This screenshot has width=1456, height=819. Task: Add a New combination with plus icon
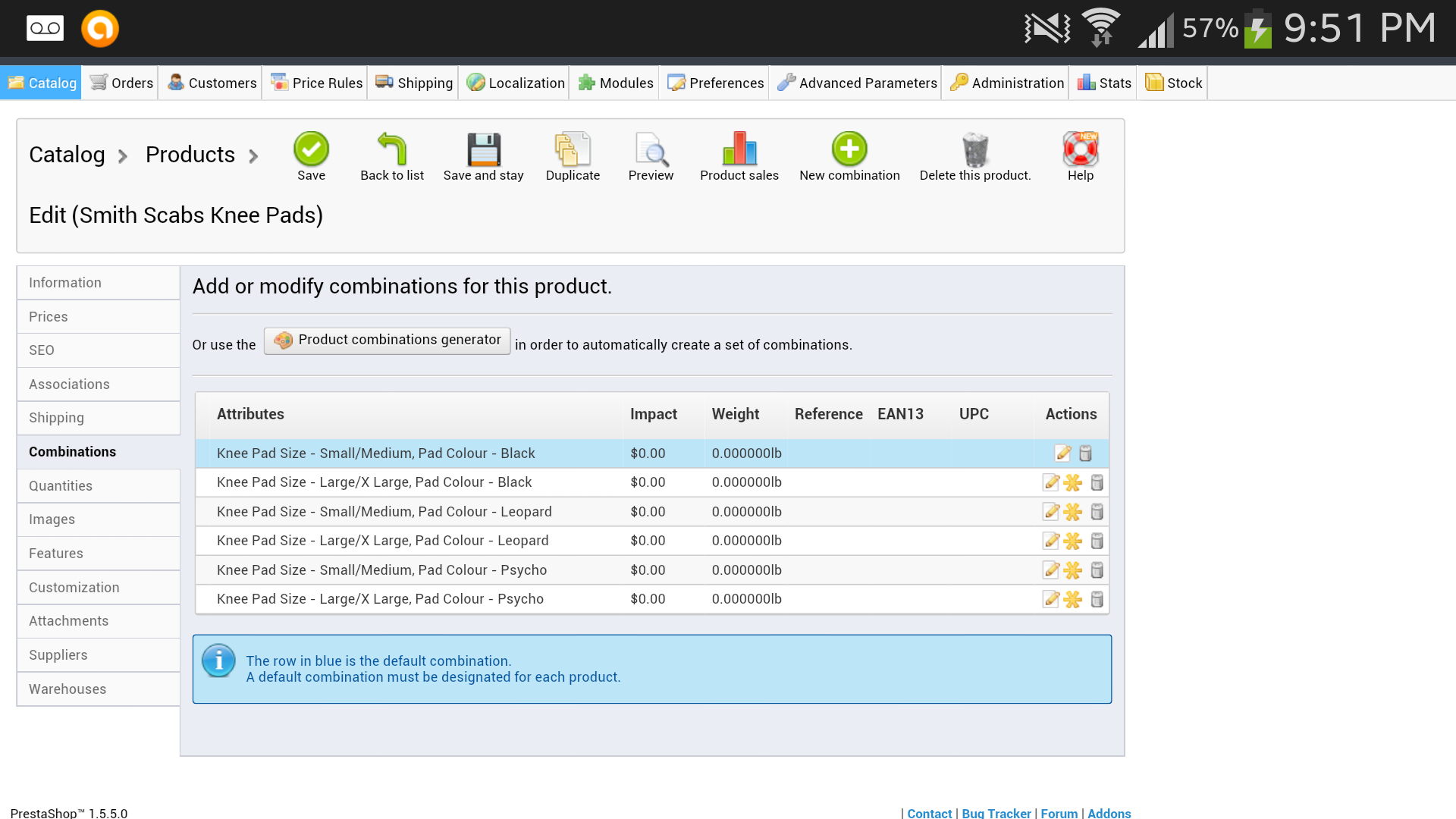click(849, 149)
